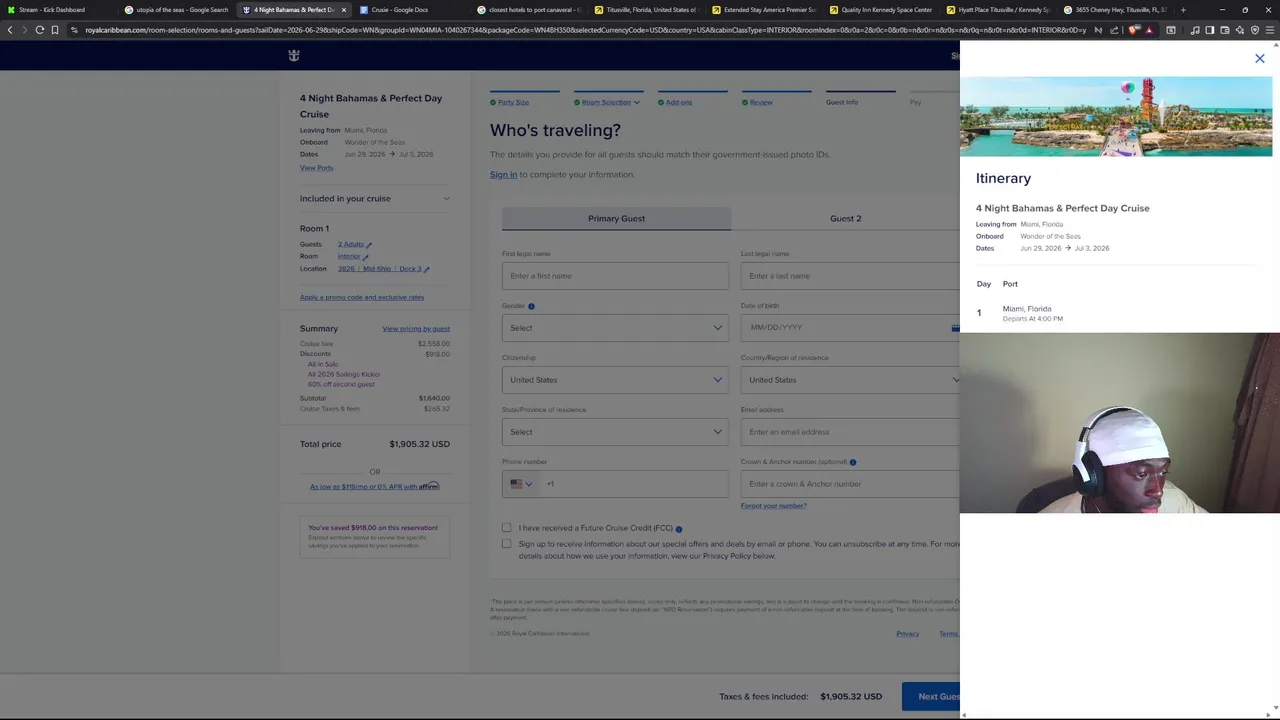This screenshot has width=1280, height=720.
Task: Switch to the Guest 2 tab
Action: (x=845, y=218)
